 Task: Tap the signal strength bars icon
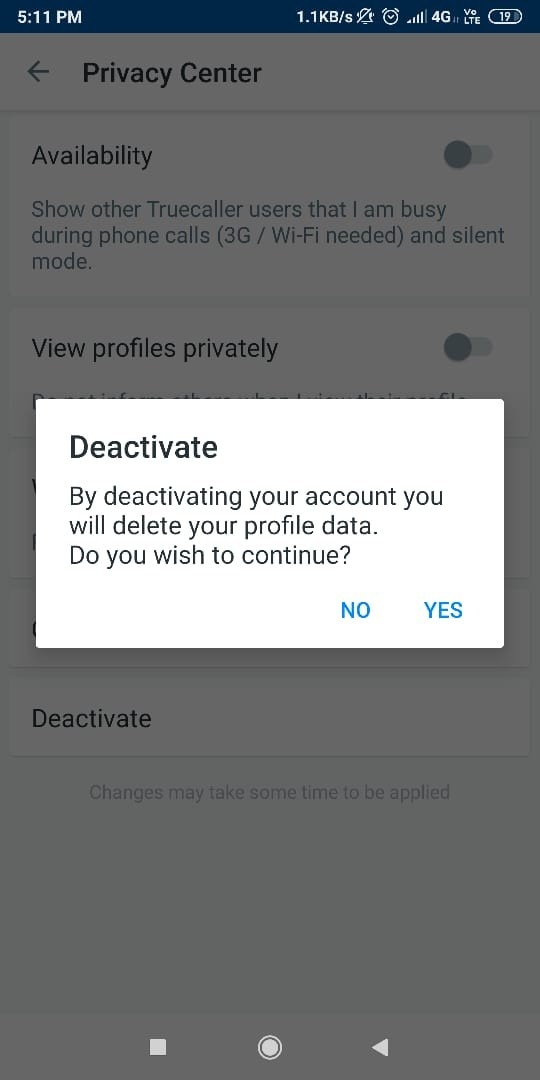pos(416,17)
